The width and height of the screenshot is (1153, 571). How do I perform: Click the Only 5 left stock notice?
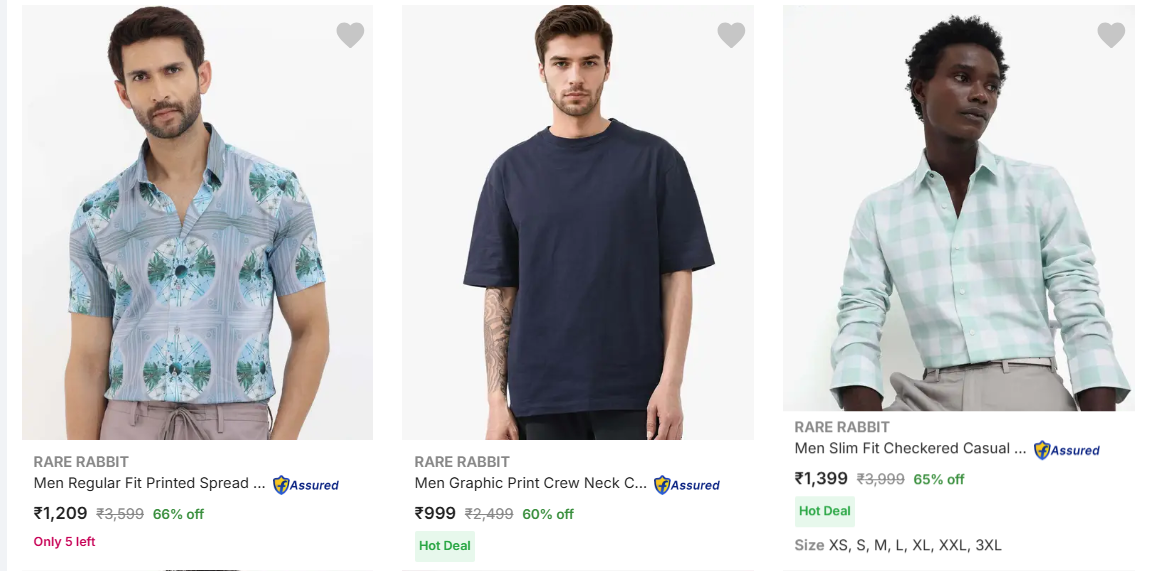click(x=65, y=542)
